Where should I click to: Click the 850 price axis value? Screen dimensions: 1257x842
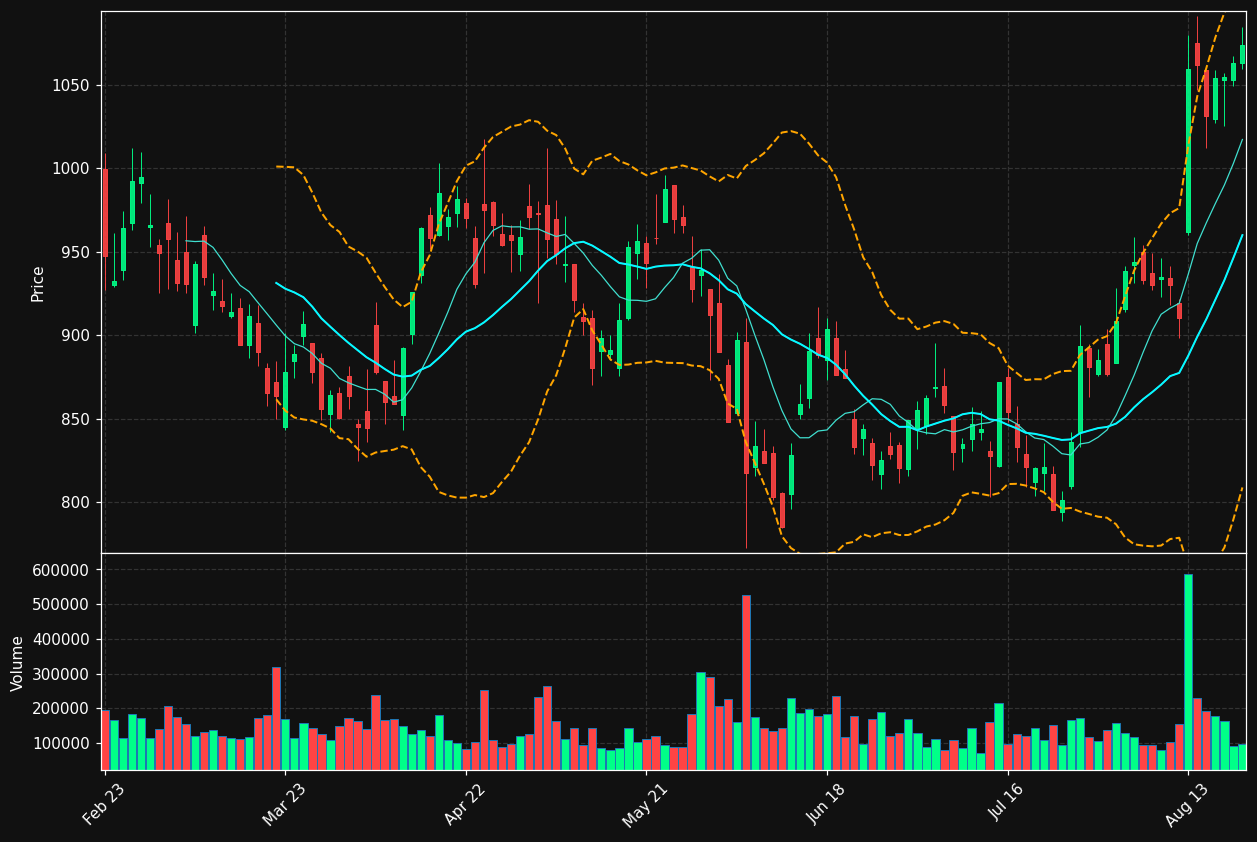(75, 419)
